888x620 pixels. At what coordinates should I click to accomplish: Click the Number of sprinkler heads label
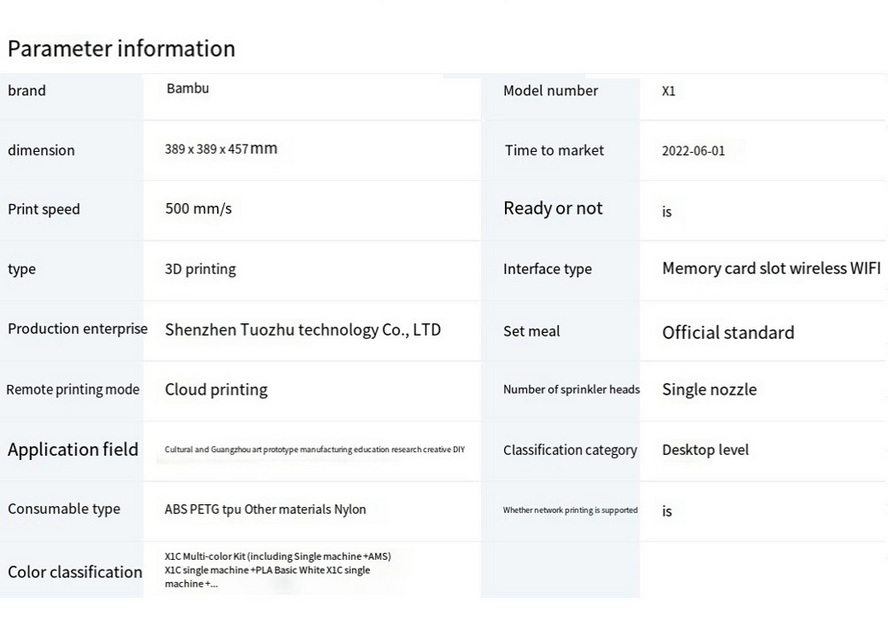pyautogui.click(x=571, y=389)
